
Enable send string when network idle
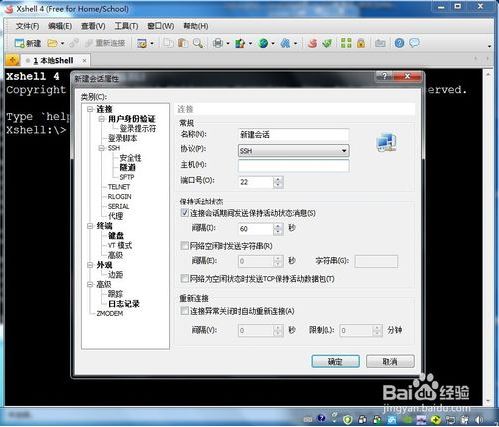pyautogui.click(x=184, y=246)
